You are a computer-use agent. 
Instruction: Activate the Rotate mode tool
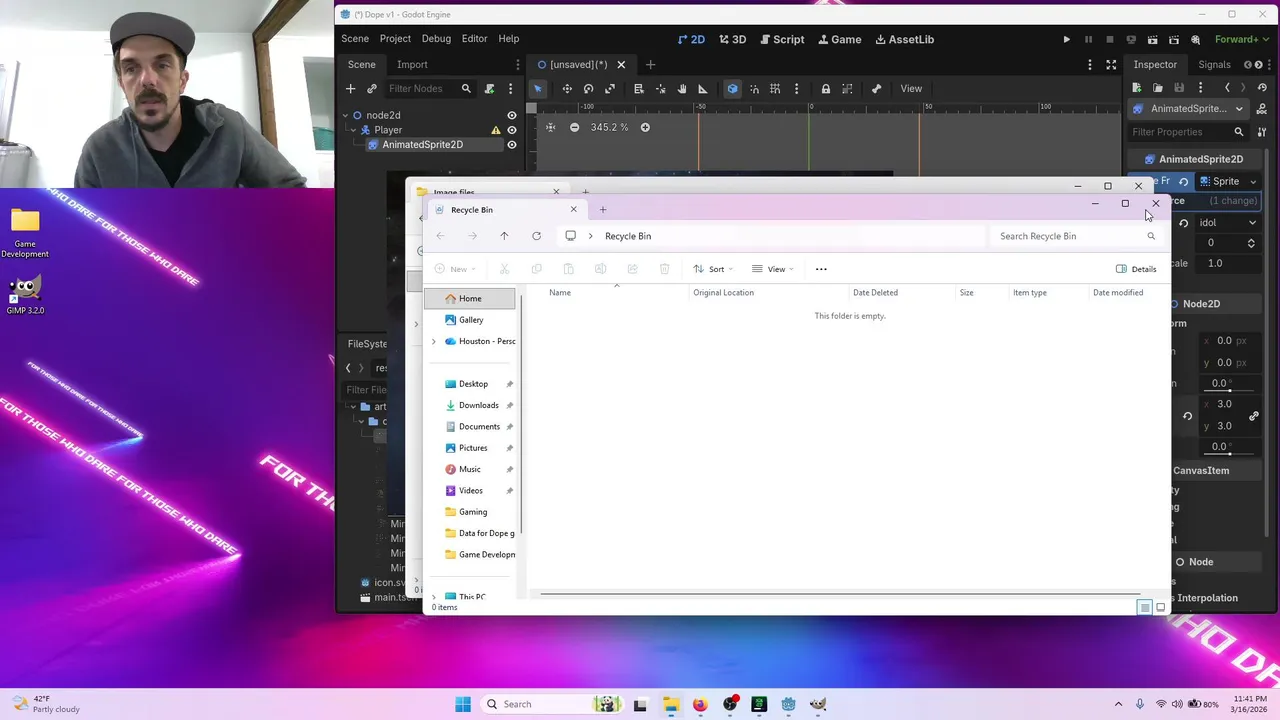[x=588, y=89]
